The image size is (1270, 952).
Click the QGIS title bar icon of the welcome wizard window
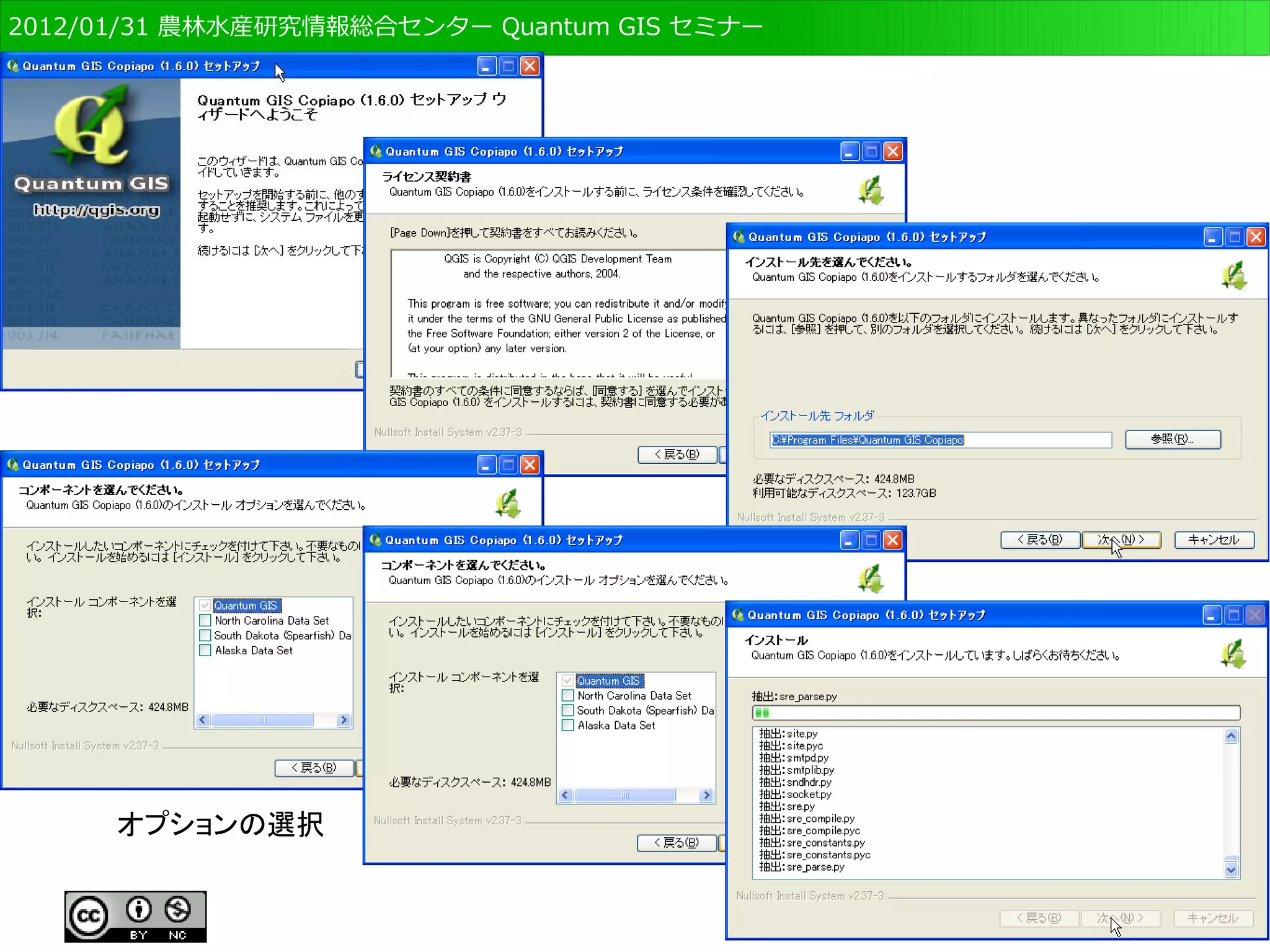coord(12,66)
